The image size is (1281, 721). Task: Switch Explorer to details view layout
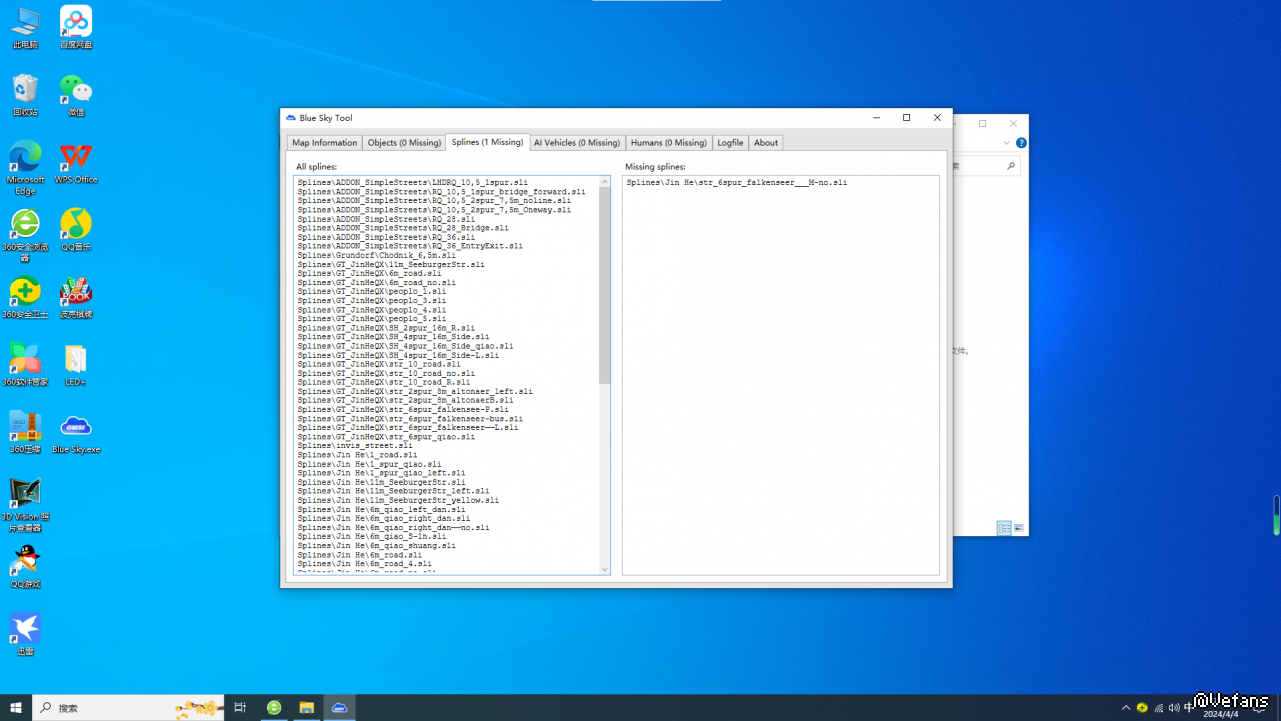pyautogui.click(x=1003, y=528)
